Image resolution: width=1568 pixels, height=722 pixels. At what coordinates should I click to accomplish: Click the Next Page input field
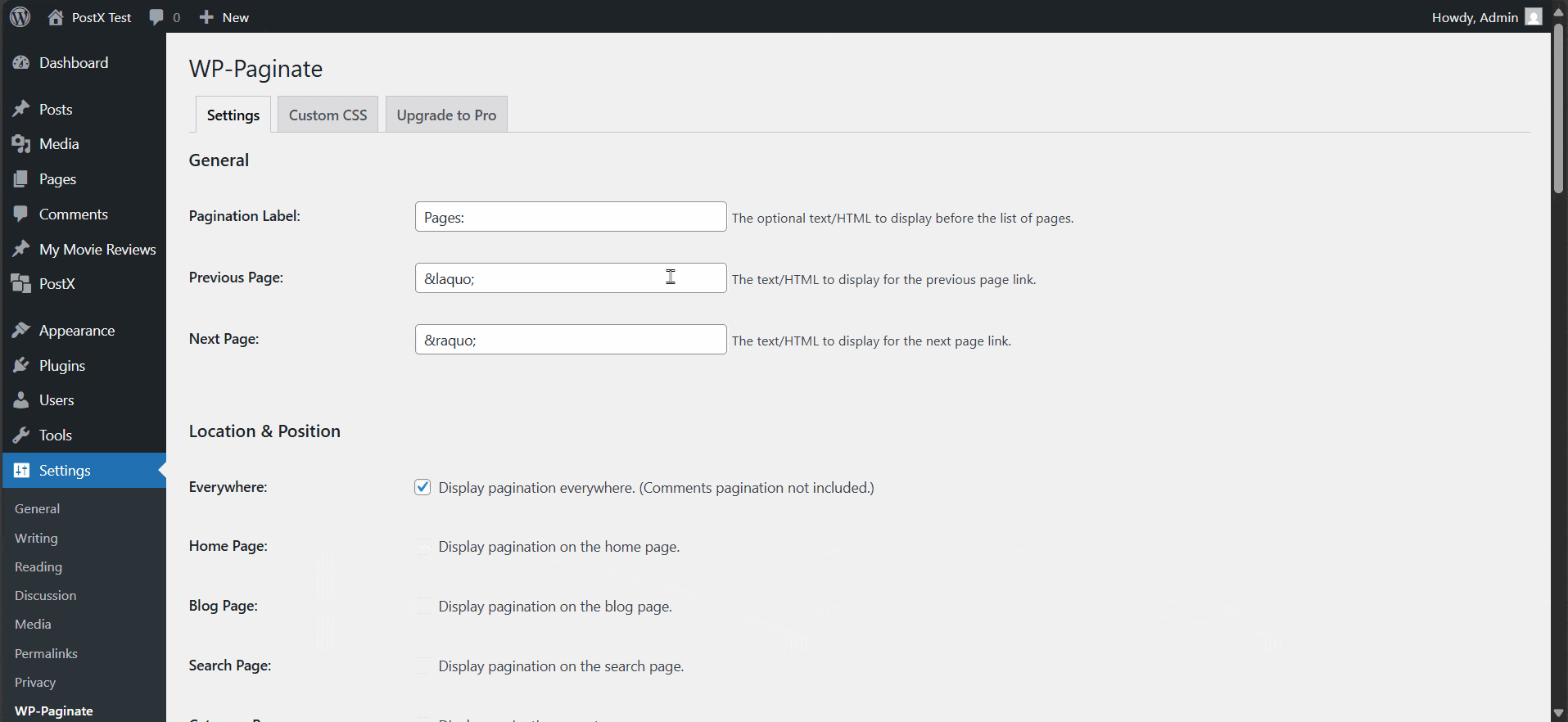(571, 340)
